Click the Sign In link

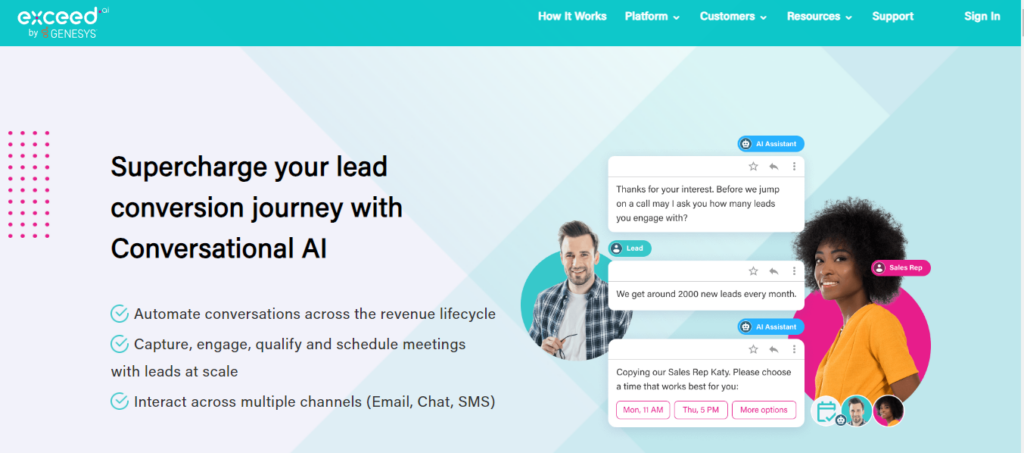[981, 17]
